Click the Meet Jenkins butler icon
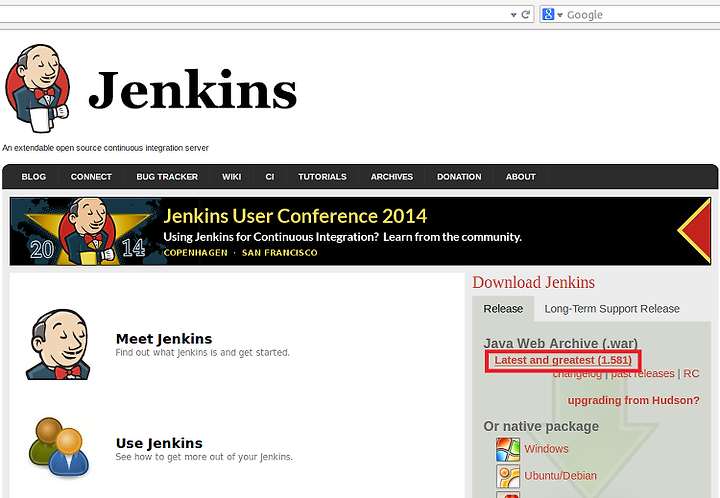Screen dimensions: 720x498 coord(58,345)
